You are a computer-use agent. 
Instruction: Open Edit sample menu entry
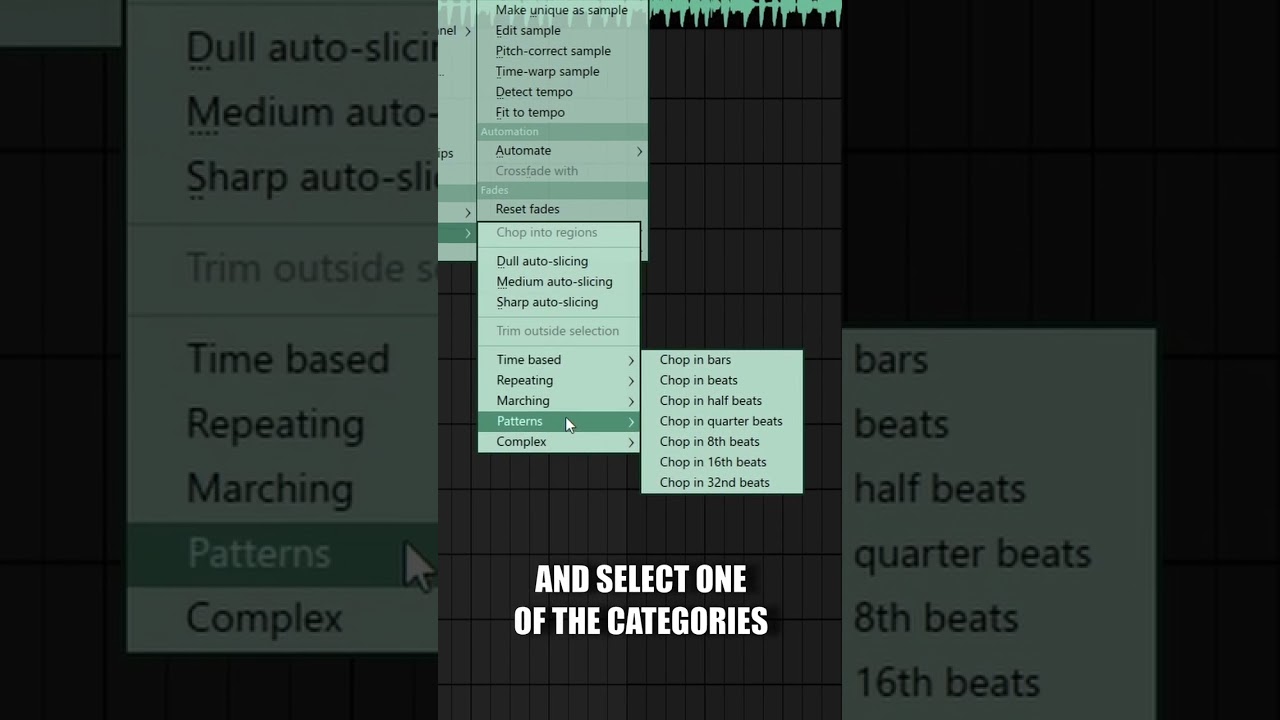[x=562, y=31]
